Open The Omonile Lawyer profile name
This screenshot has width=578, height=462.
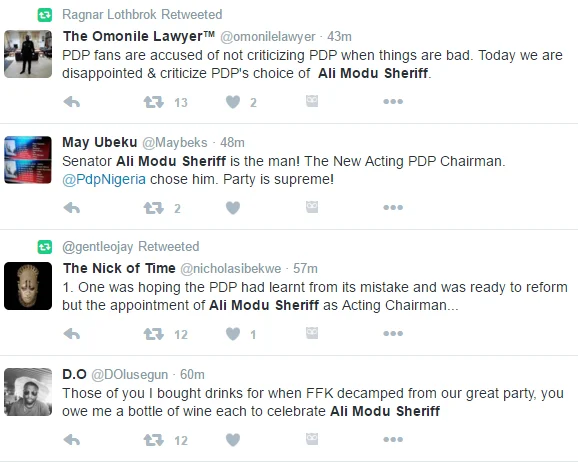click(139, 36)
